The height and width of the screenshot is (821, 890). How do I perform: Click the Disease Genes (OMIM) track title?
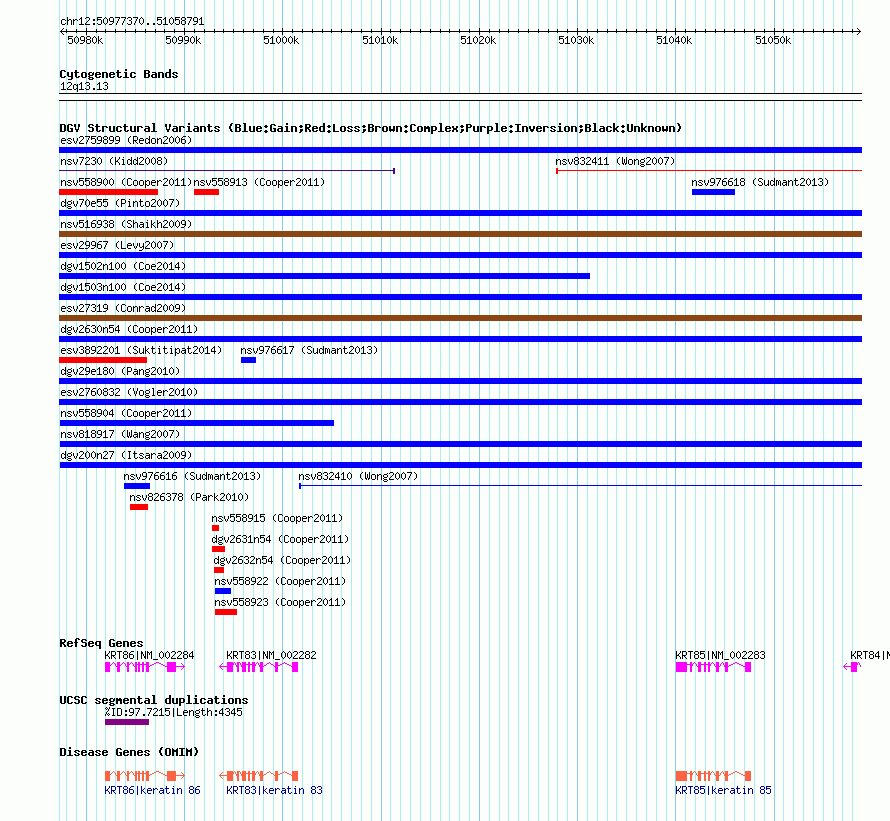129,752
